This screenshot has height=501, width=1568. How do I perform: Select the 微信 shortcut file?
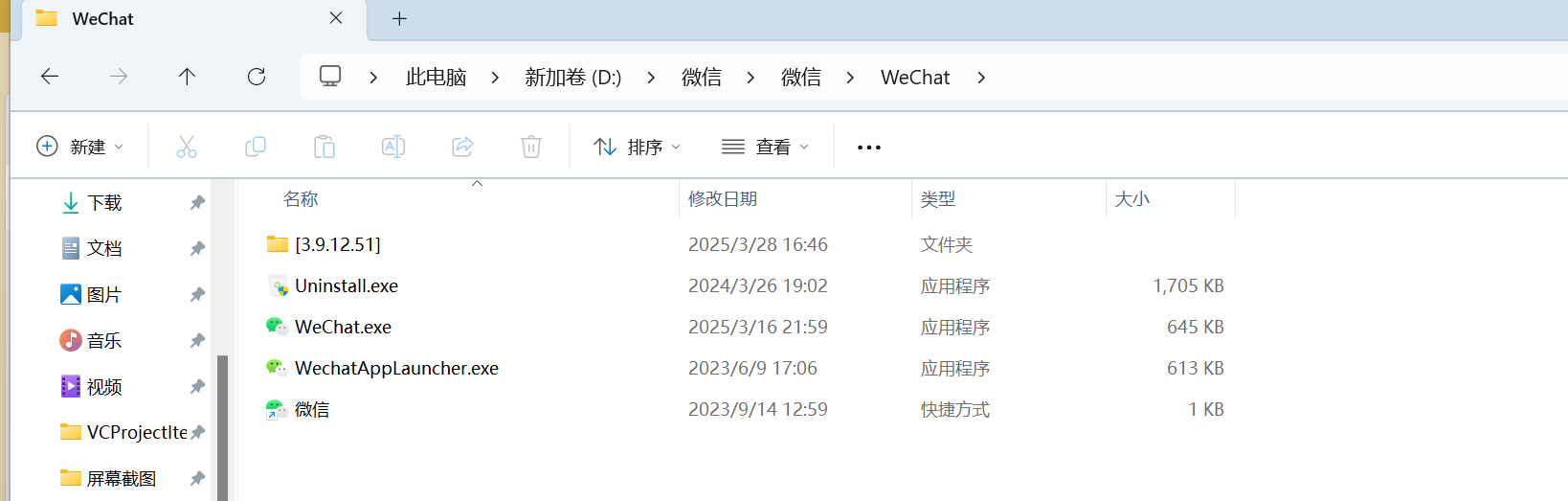(312, 409)
